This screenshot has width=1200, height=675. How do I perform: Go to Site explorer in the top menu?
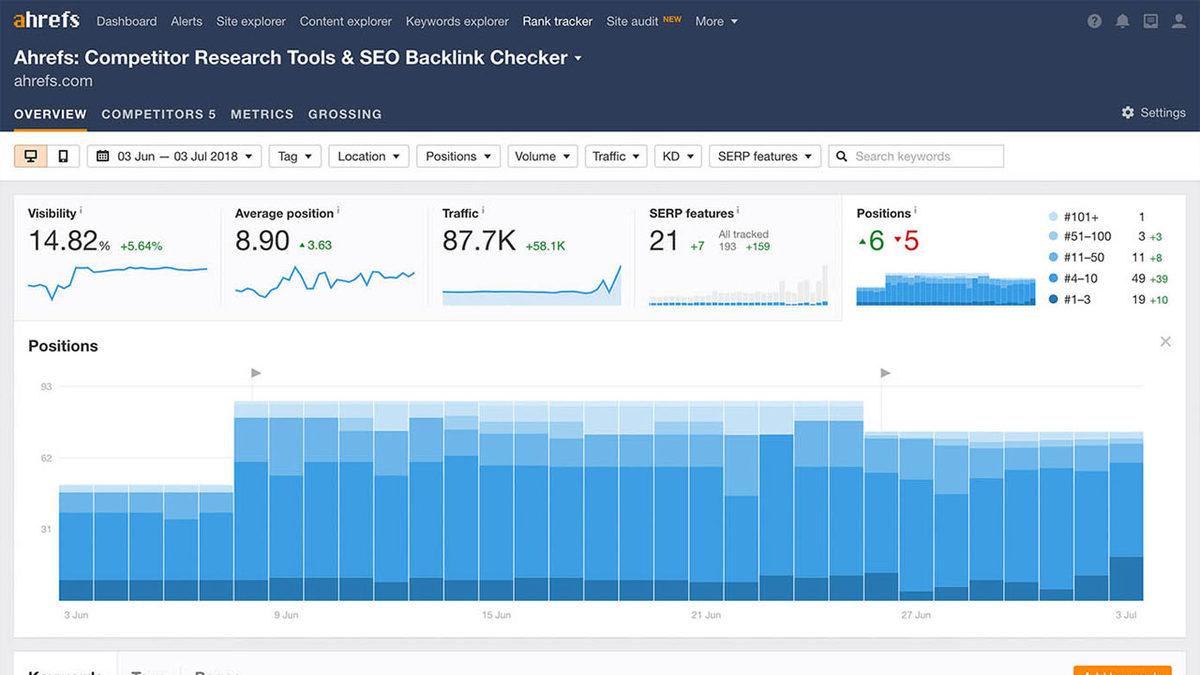point(251,21)
